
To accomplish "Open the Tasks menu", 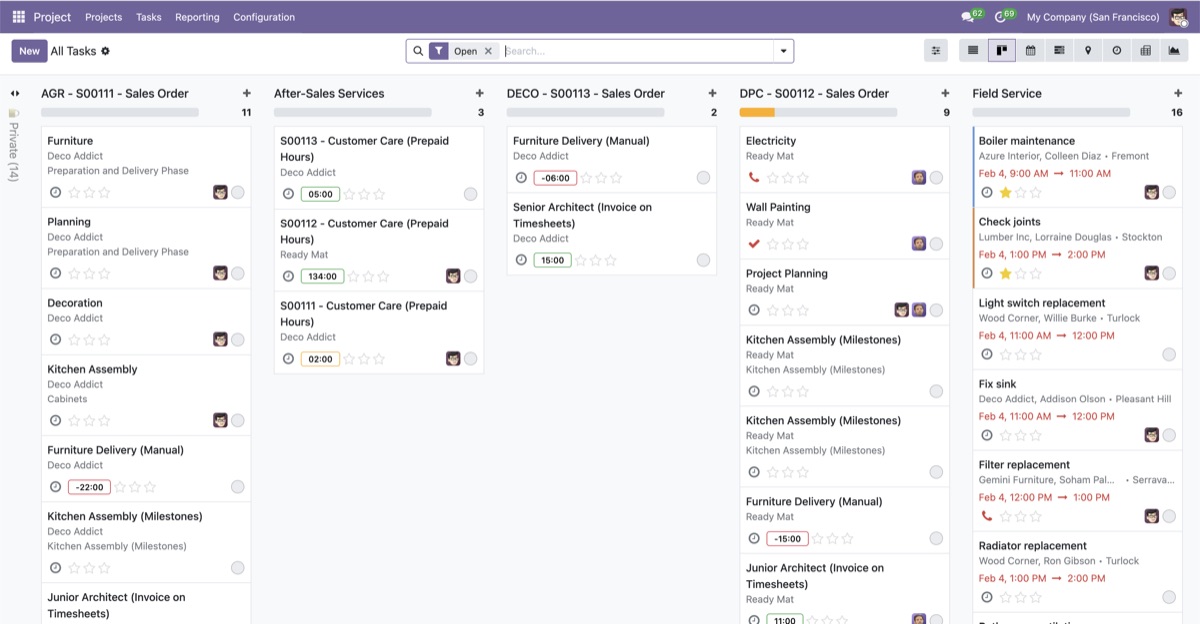I will [x=148, y=17].
